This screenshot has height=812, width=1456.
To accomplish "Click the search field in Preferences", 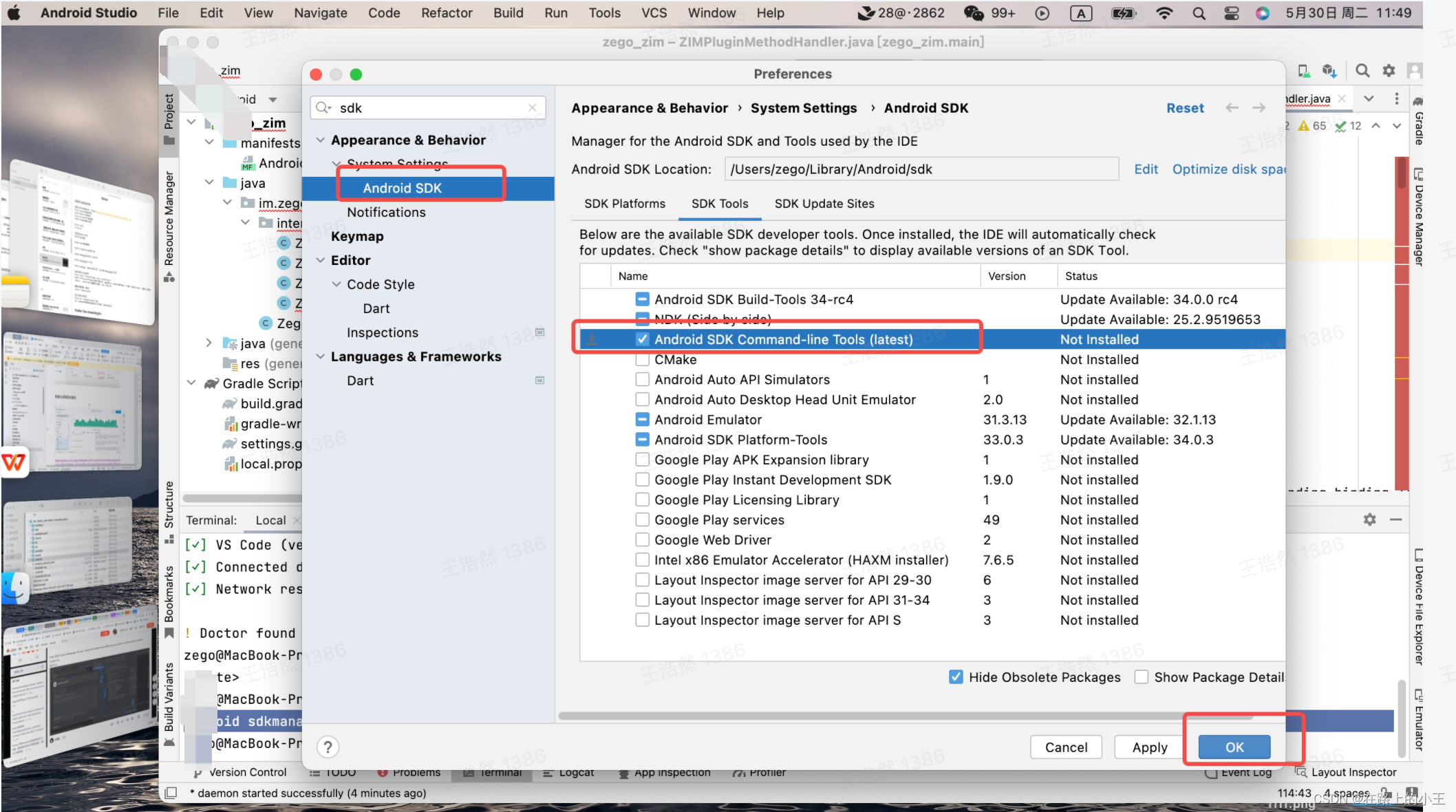I will [x=424, y=107].
